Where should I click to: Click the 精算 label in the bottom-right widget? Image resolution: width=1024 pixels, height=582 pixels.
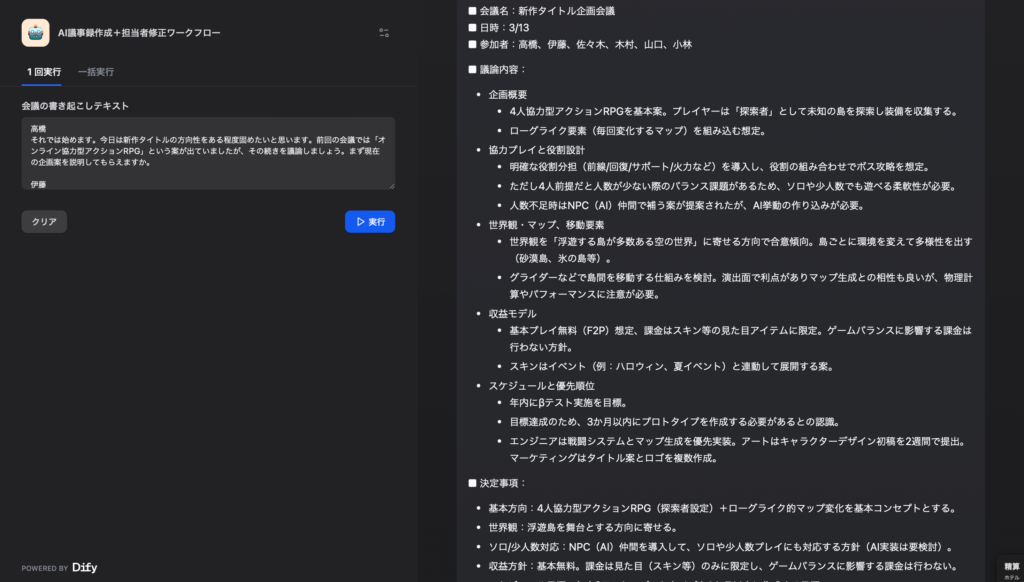[1010, 566]
